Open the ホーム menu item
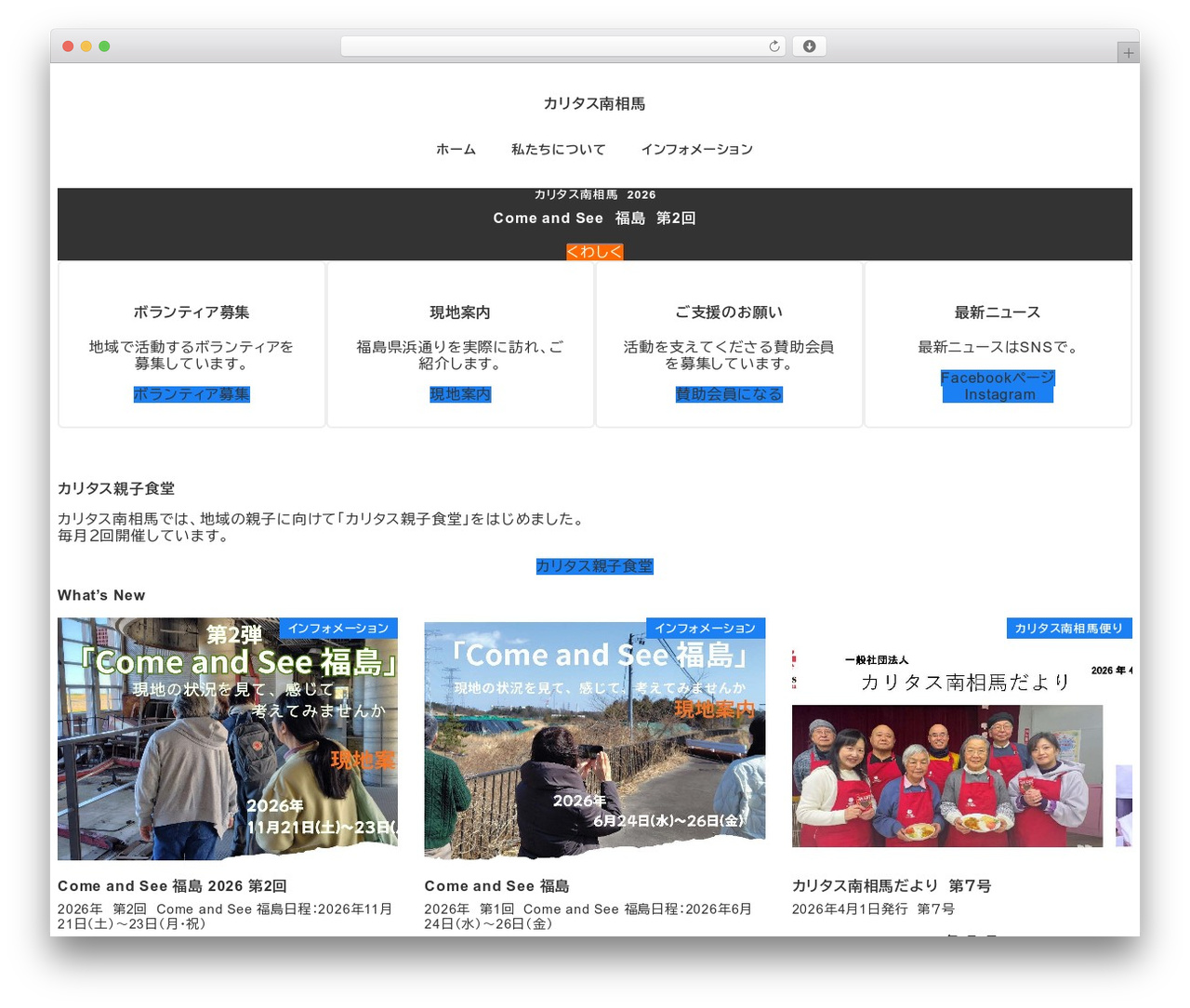The width and height of the screenshot is (1190, 1008). 456,149
